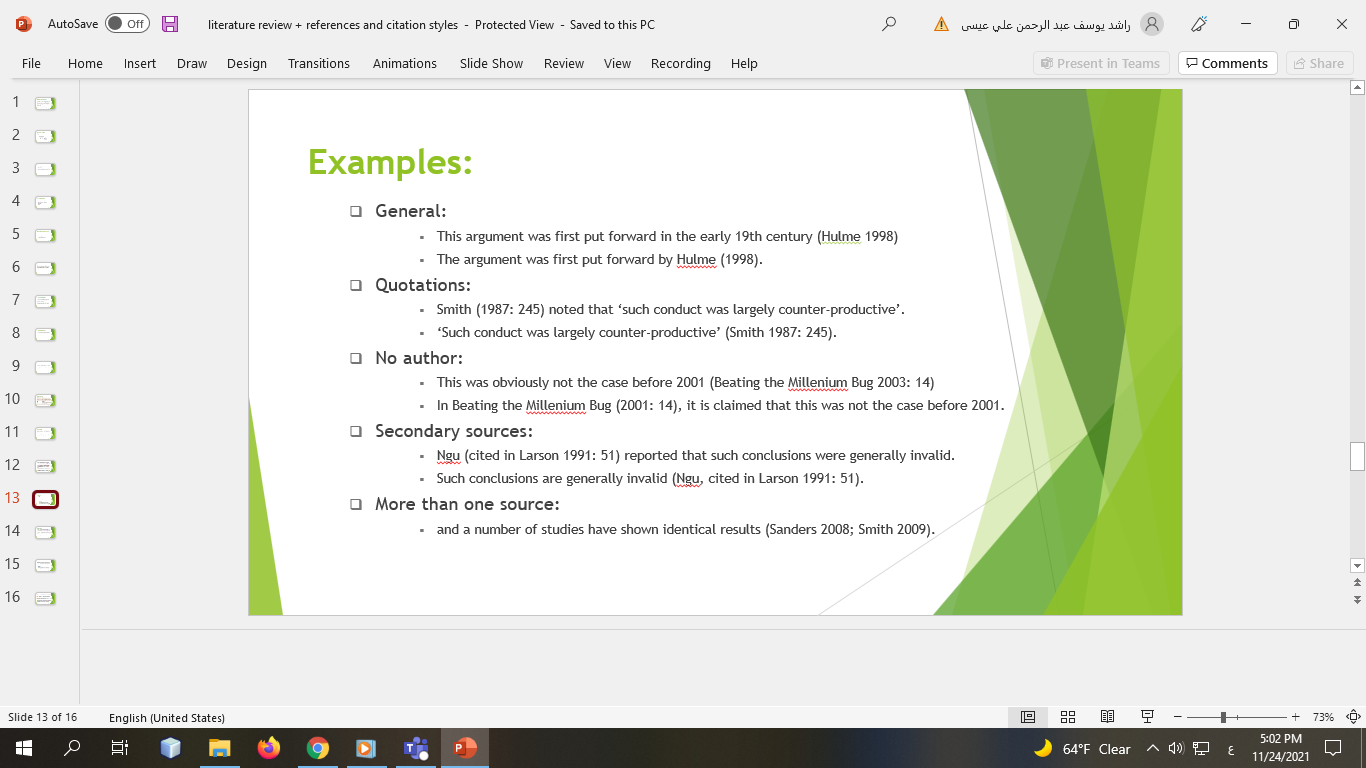Launch Microsoft Teams from the taskbar

(x=414, y=747)
